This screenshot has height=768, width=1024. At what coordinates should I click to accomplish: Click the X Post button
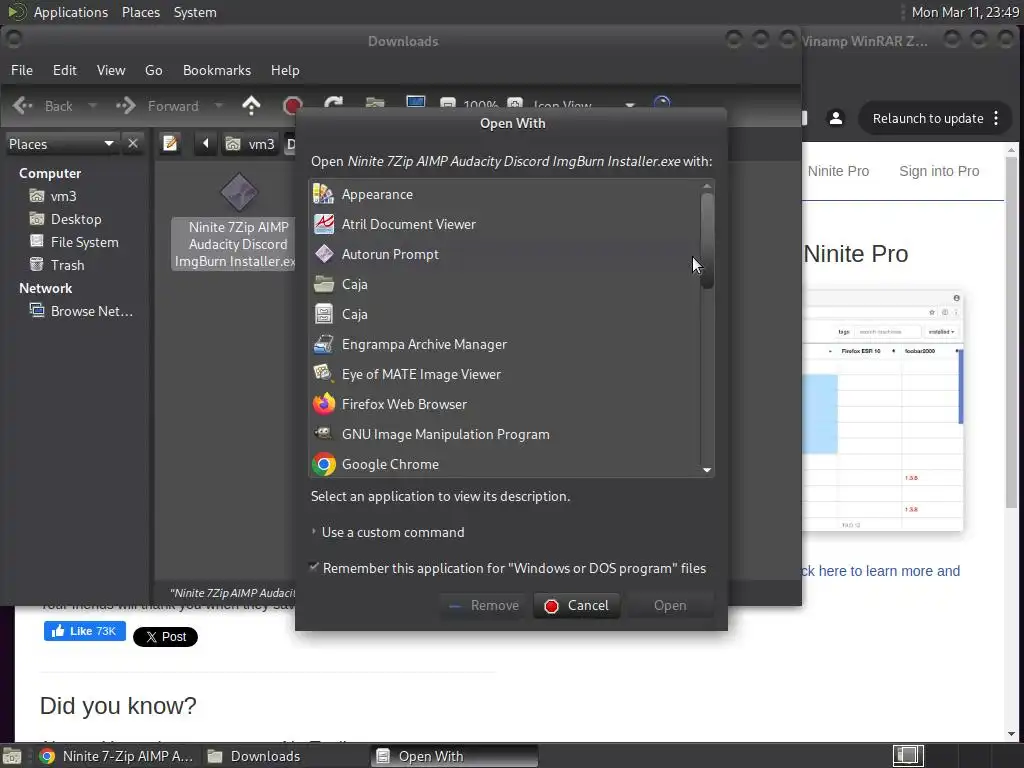pyautogui.click(x=165, y=637)
